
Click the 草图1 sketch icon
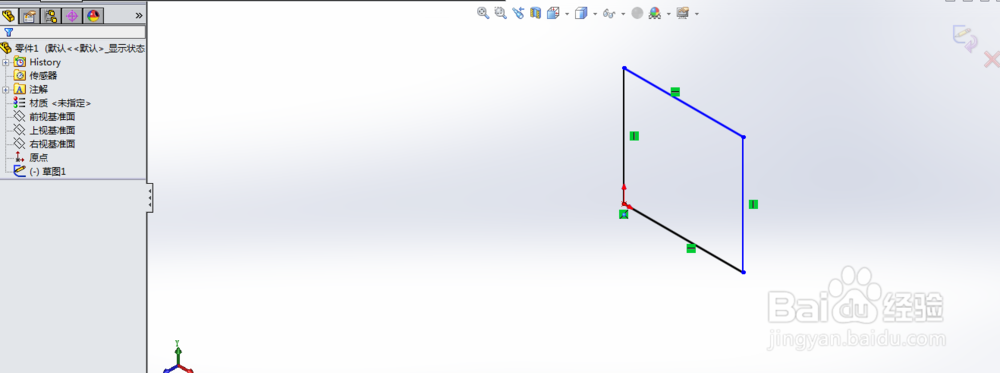click(19, 171)
